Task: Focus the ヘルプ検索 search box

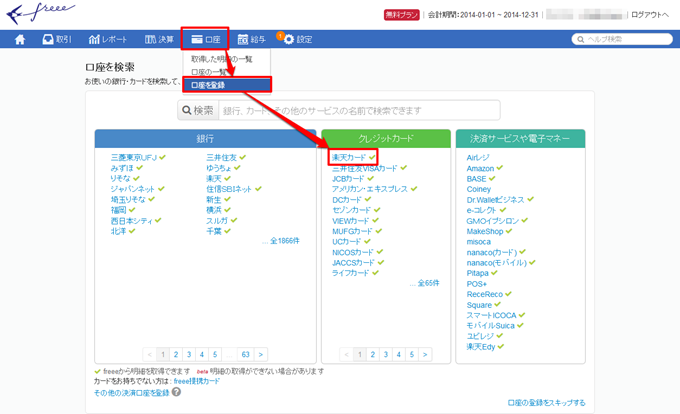Action: (622, 39)
